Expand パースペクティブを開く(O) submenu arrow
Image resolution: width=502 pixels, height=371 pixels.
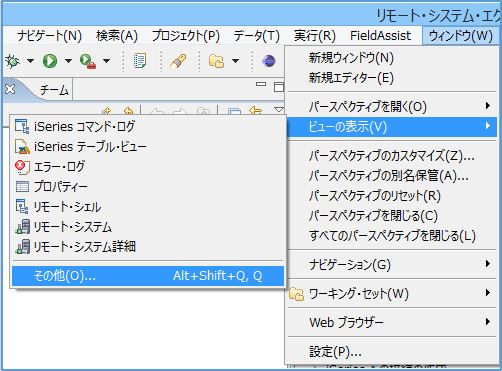point(488,106)
